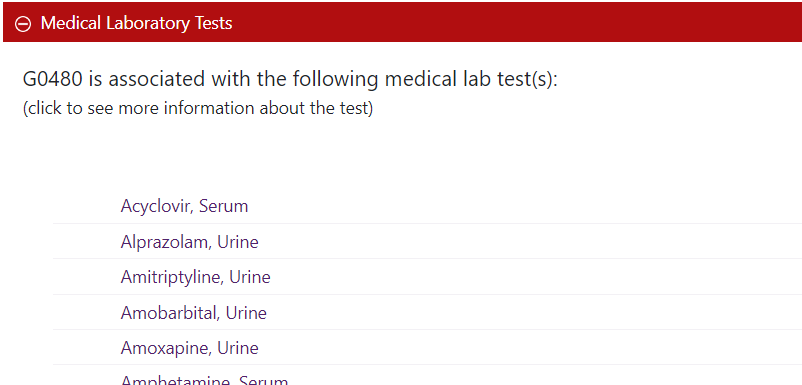The height and width of the screenshot is (385, 802).
Task: Click the word Acyclovir in the list
Action: (x=157, y=206)
